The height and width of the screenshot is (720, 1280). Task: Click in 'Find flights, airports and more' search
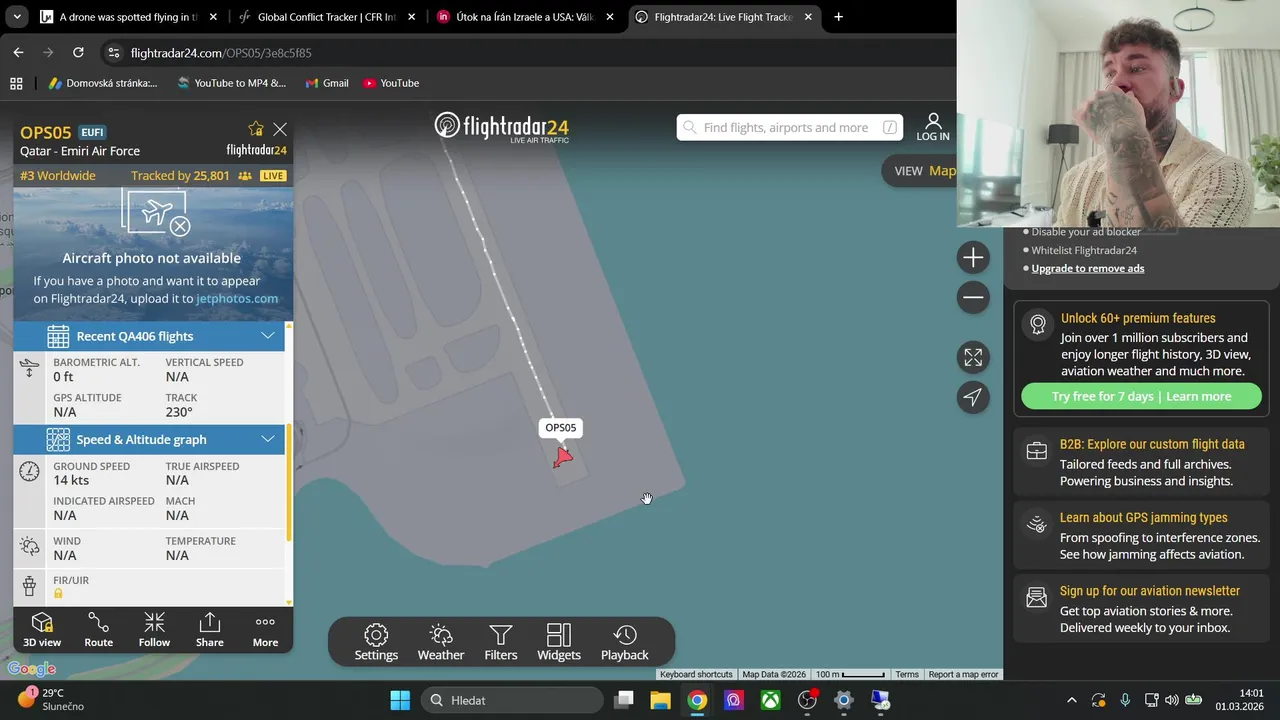coord(789,127)
